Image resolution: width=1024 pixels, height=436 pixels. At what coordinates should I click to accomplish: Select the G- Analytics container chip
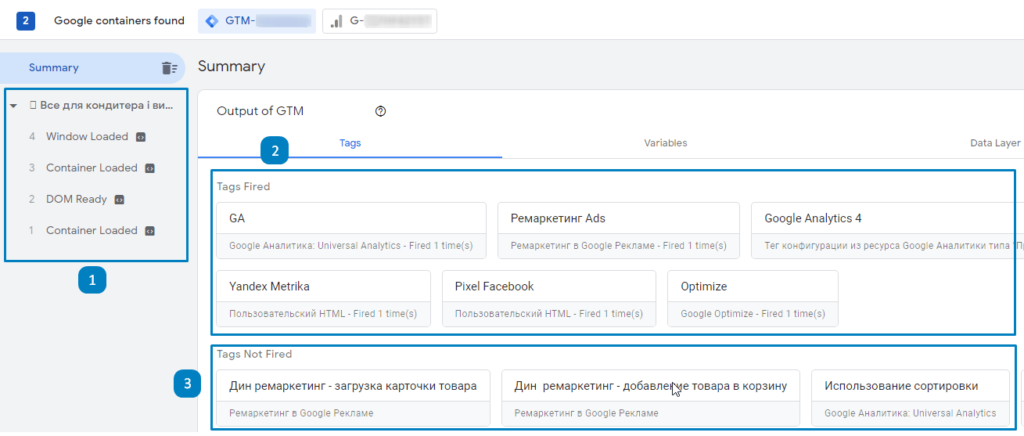379,21
